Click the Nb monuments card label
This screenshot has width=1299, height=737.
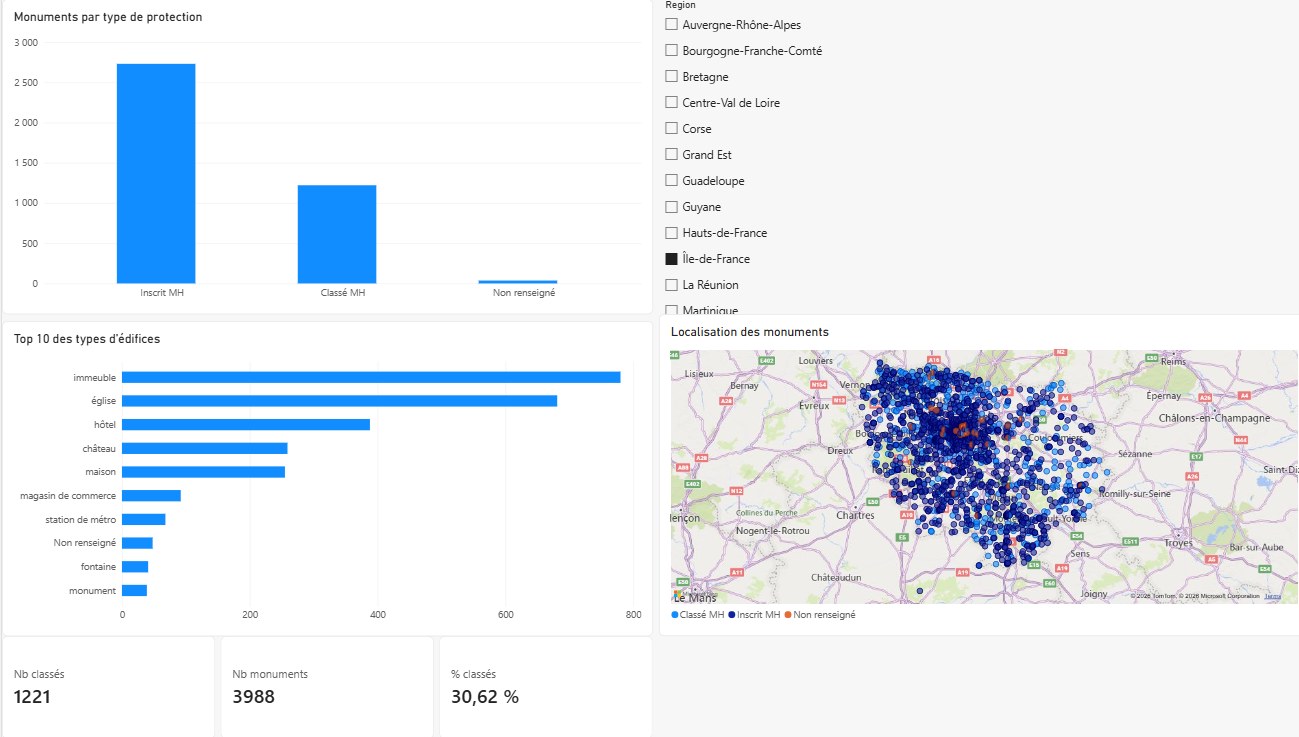tap(270, 674)
